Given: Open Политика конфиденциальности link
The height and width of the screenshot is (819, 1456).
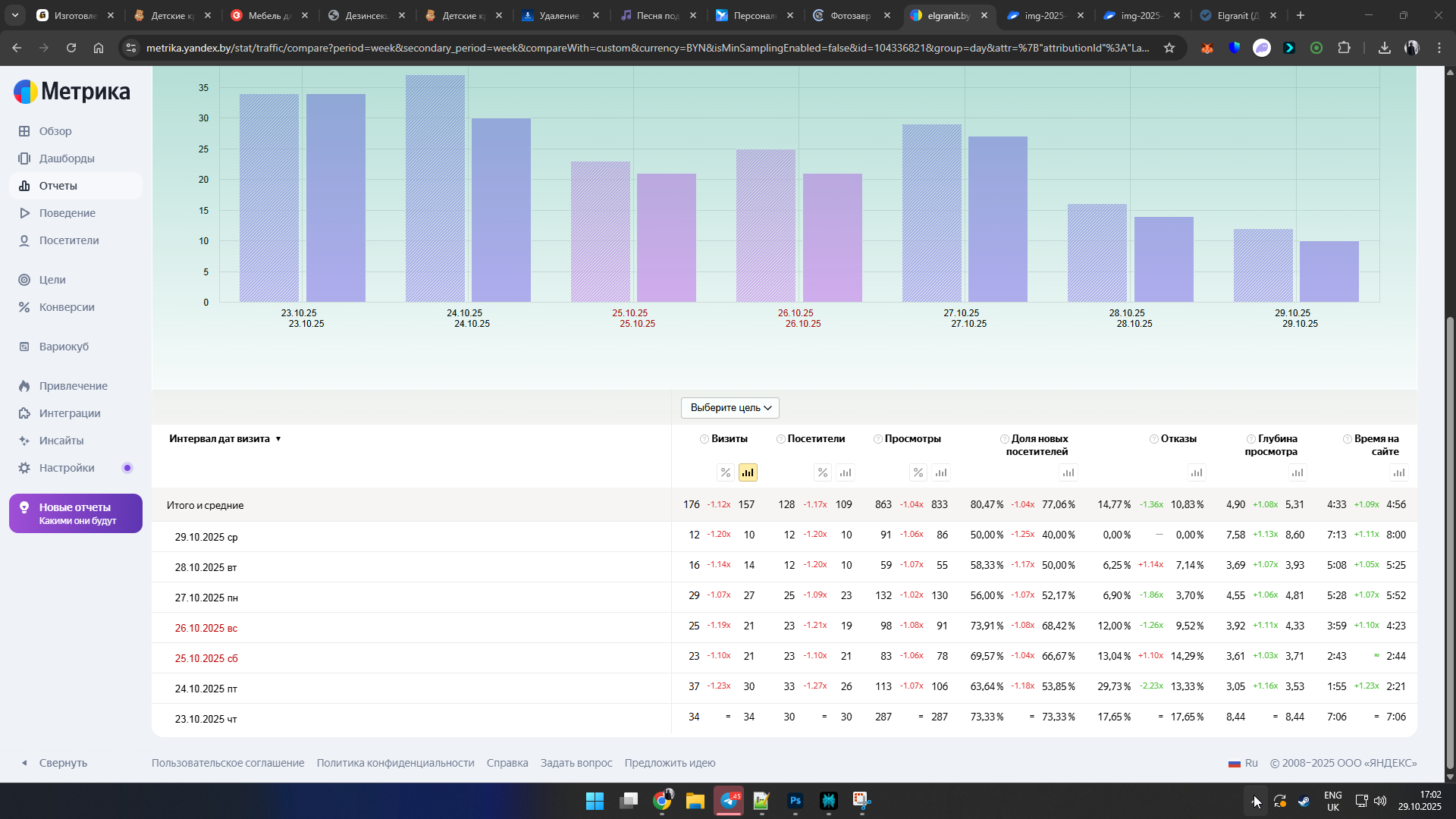Looking at the screenshot, I should (395, 763).
